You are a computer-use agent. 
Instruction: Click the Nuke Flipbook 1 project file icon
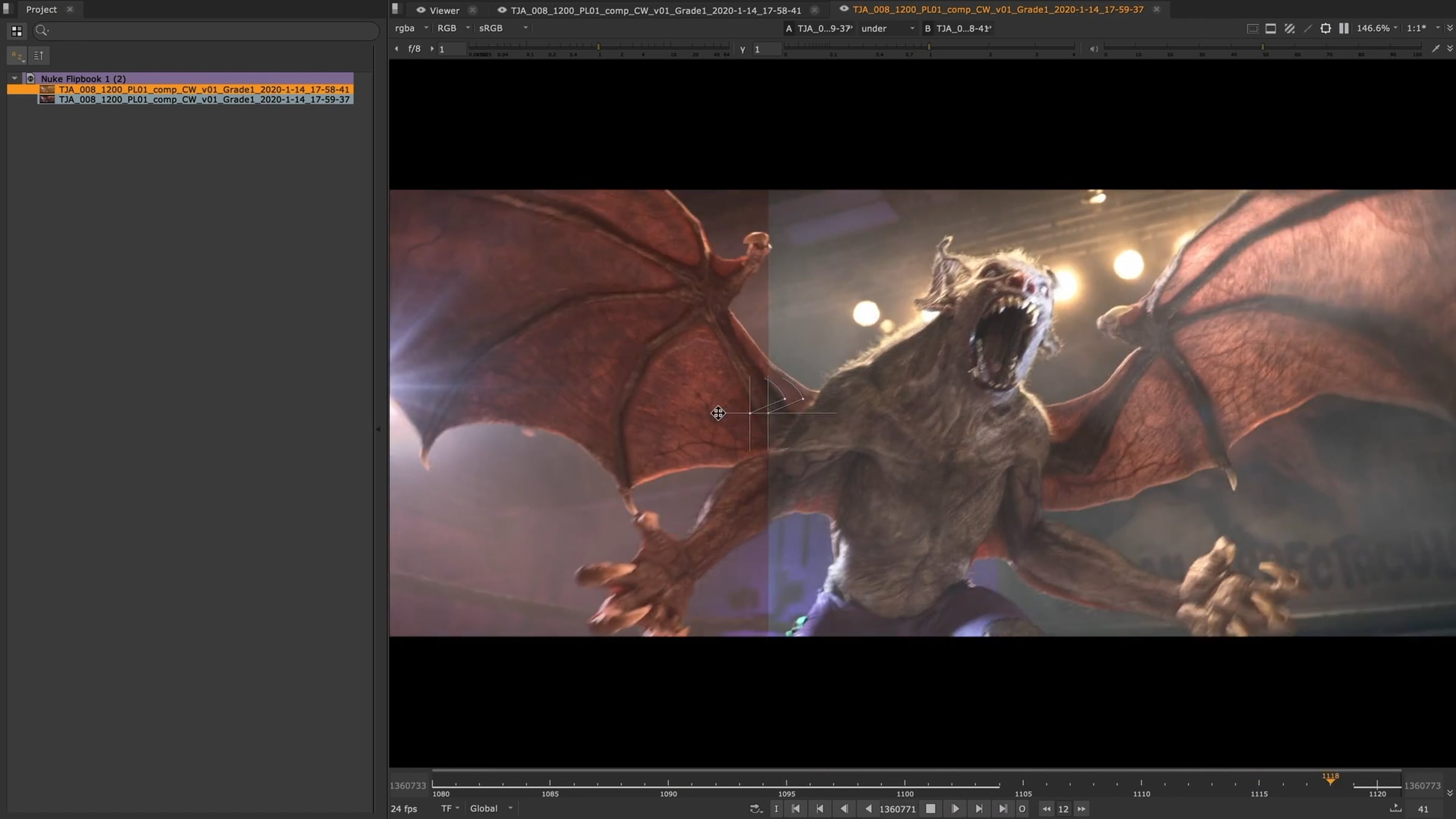pyautogui.click(x=30, y=79)
